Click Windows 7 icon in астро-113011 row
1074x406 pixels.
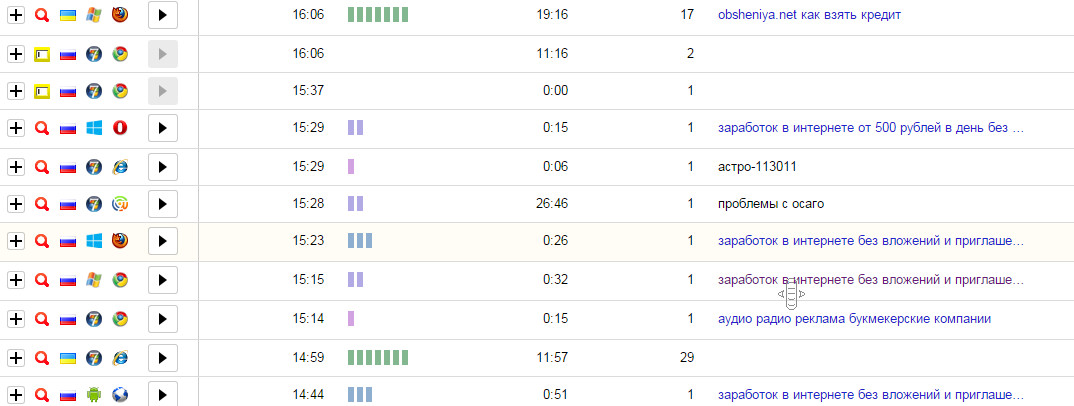pyautogui.click(x=94, y=166)
